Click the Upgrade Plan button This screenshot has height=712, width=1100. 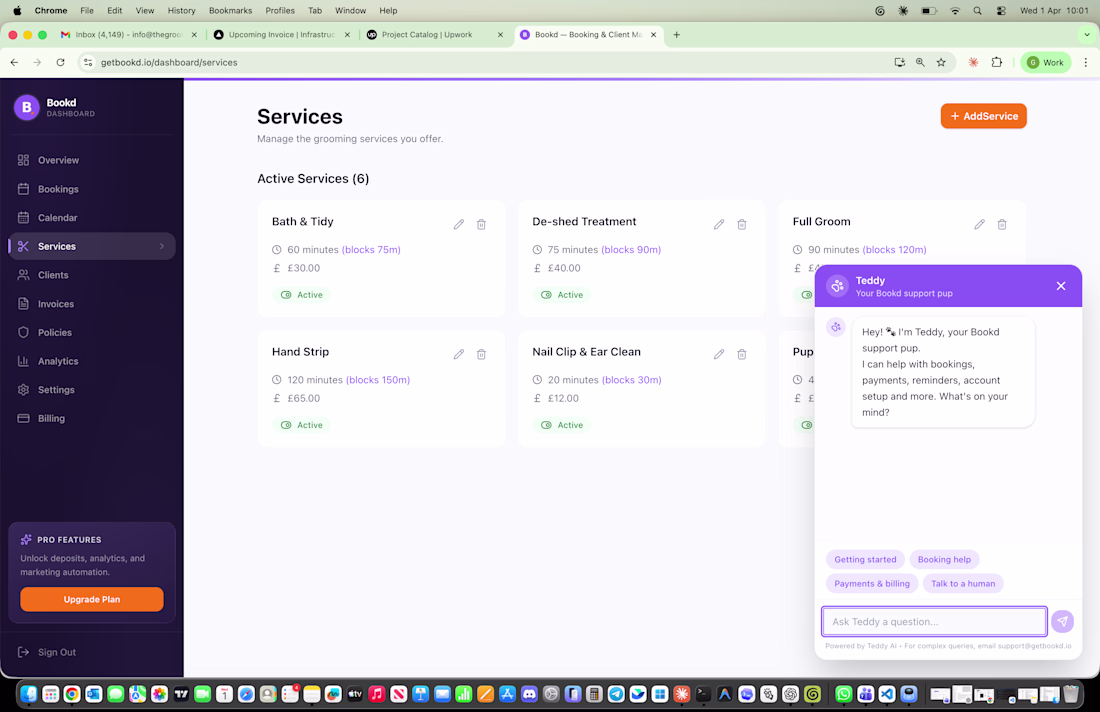[92, 600]
